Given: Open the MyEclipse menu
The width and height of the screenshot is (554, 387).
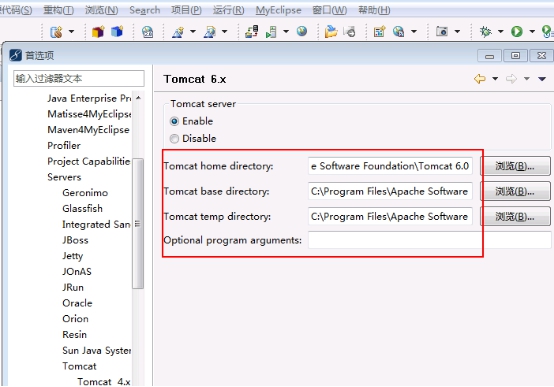Looking at the screenshot, I should tap(278, 10).
